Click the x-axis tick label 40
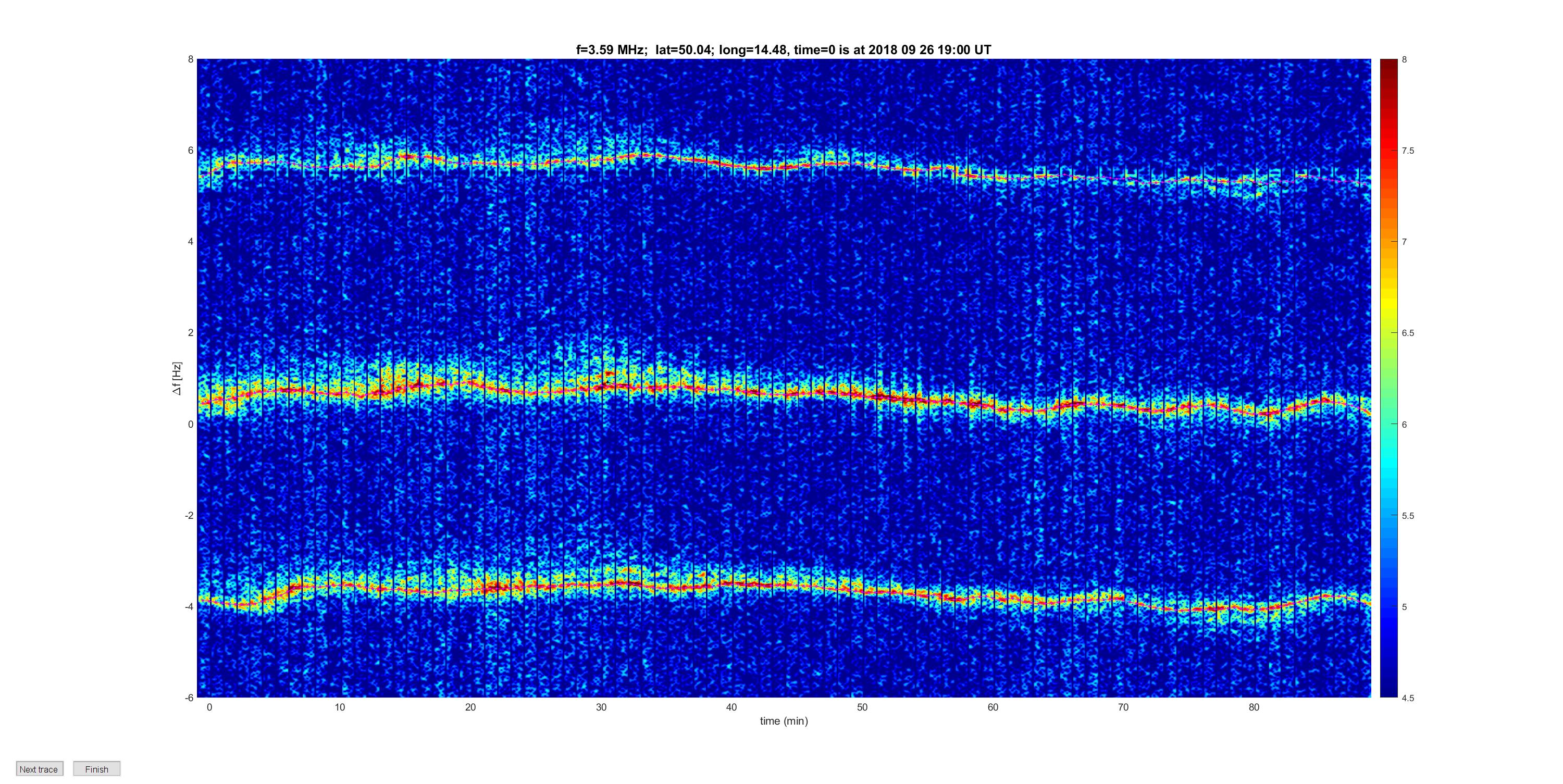The height and width of the screenshot is (784, 1563). (731, 707)
